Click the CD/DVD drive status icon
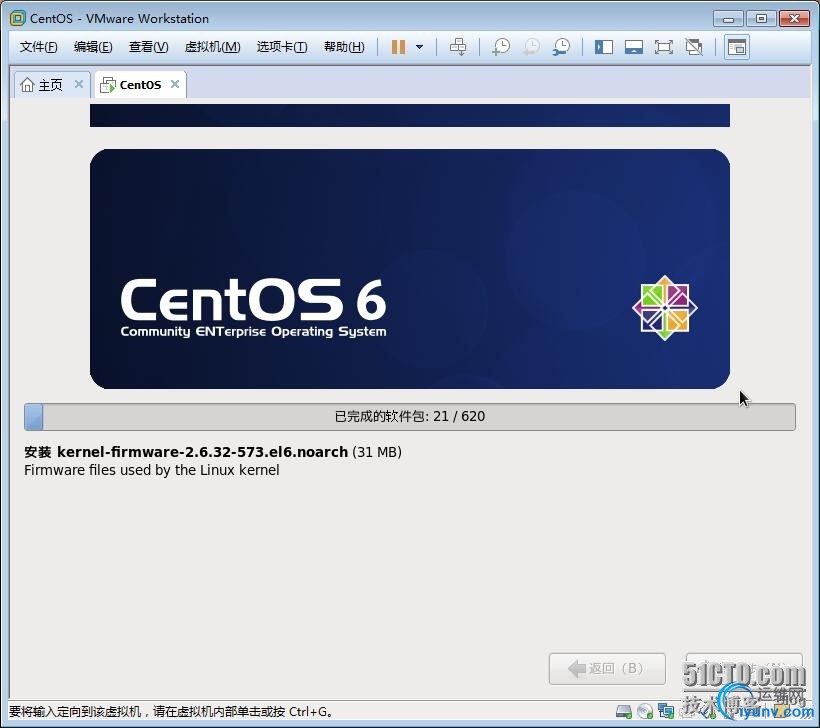 point(645,711)
